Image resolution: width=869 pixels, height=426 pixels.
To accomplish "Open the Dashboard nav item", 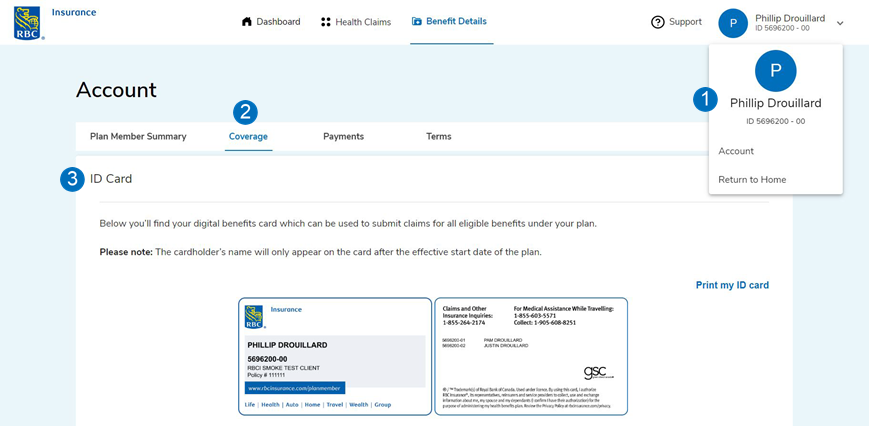I will pyautogui.click(x=271, y=22).
